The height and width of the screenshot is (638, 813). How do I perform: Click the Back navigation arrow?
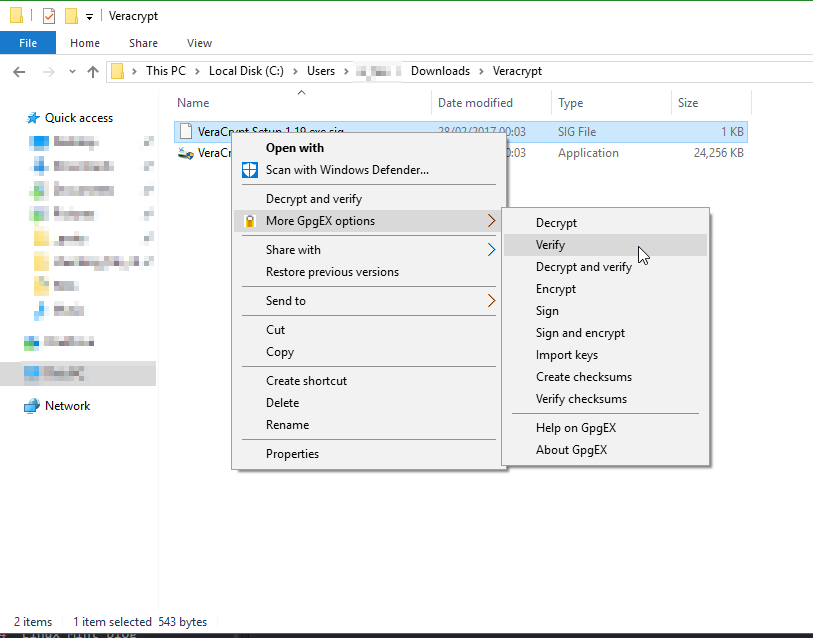click(19, 72)
